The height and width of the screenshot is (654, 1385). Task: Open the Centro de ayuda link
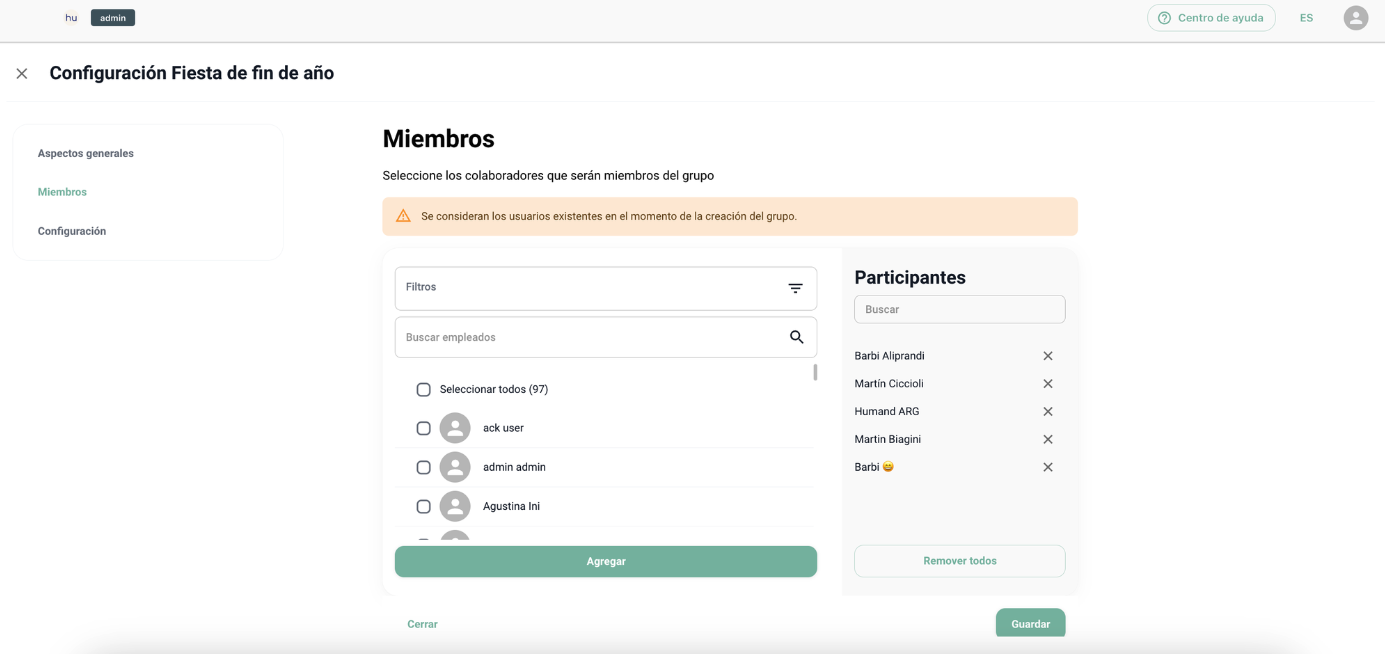tap(1211, 18)
